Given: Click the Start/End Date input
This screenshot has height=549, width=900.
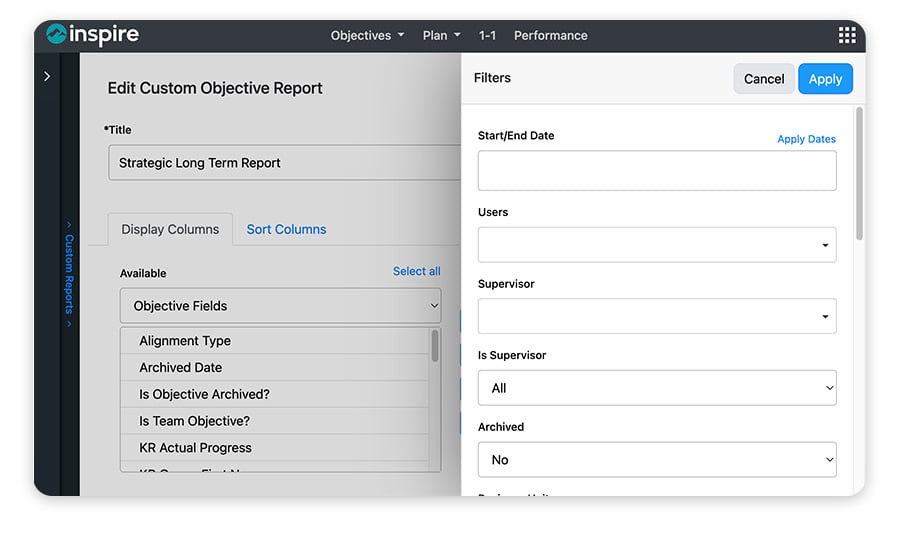Looking at the screenshot, I should click(657, 171).
